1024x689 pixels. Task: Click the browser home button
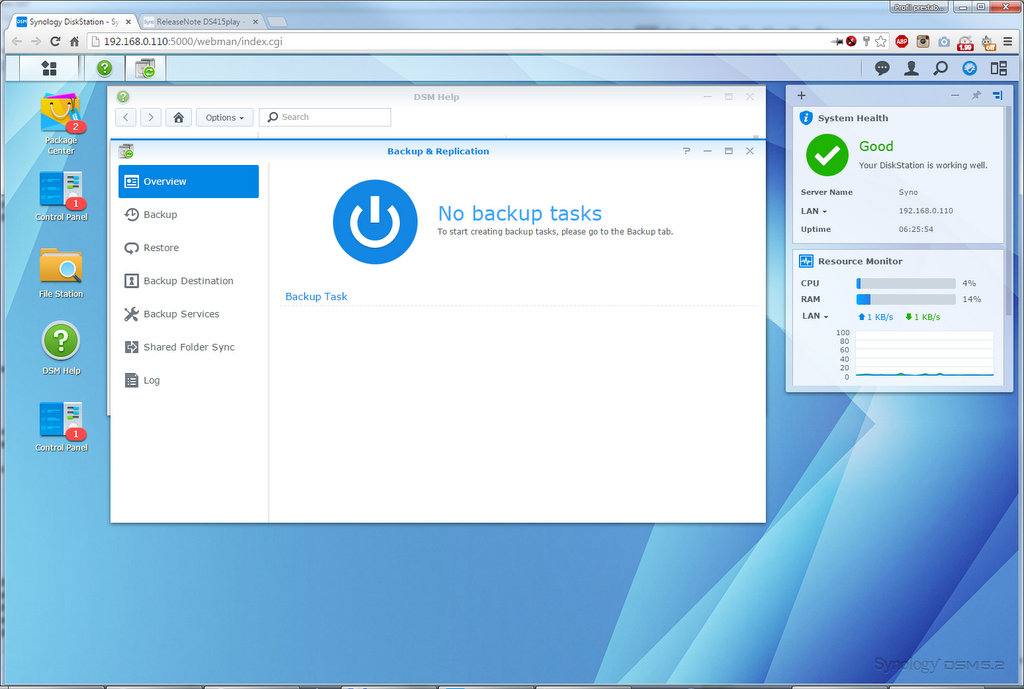coord(74,41)
